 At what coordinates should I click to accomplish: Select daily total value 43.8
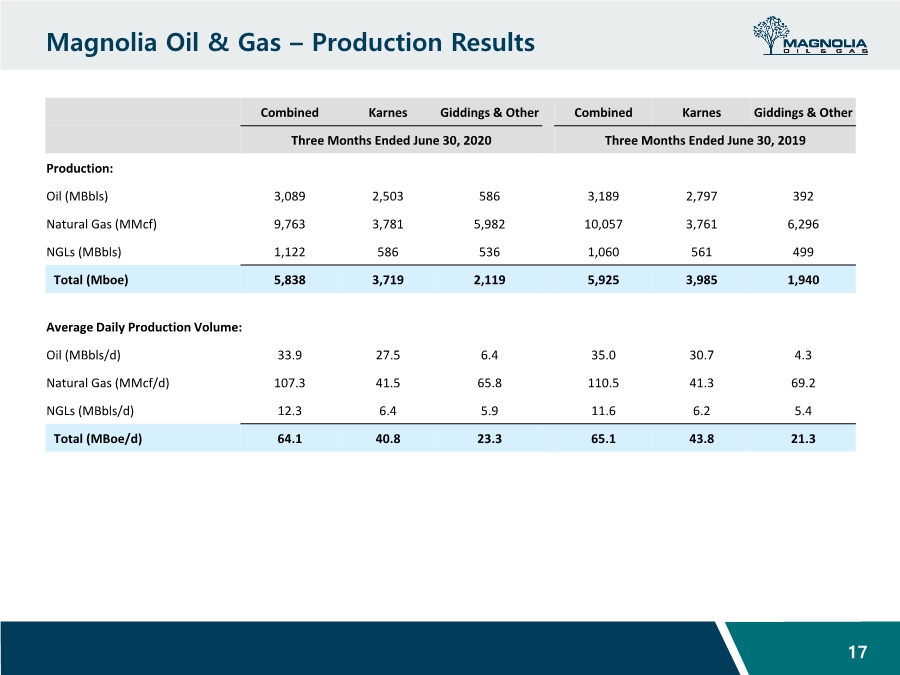(701, 439)
